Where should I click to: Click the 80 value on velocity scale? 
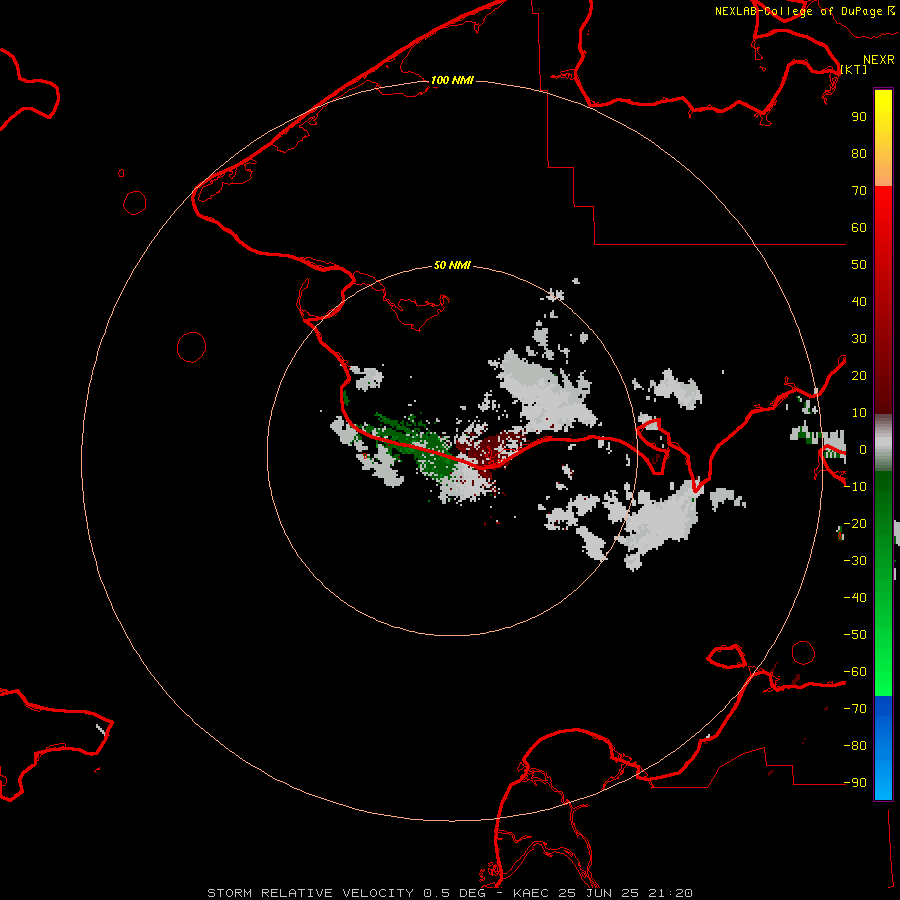pyautogui.click(x=859, y=154)
